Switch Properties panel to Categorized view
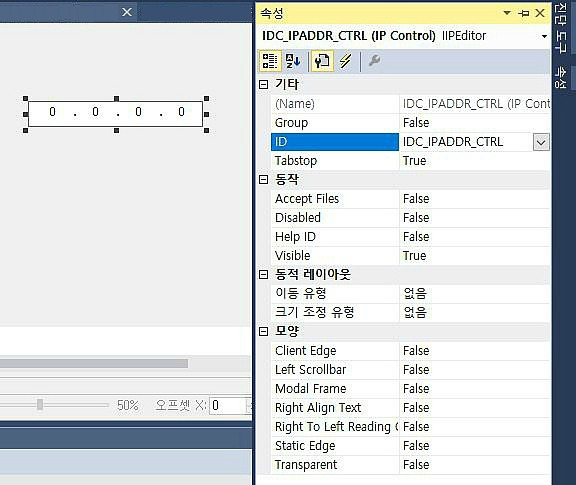Viewport: 576px width, 485px height. coord(270,61)
